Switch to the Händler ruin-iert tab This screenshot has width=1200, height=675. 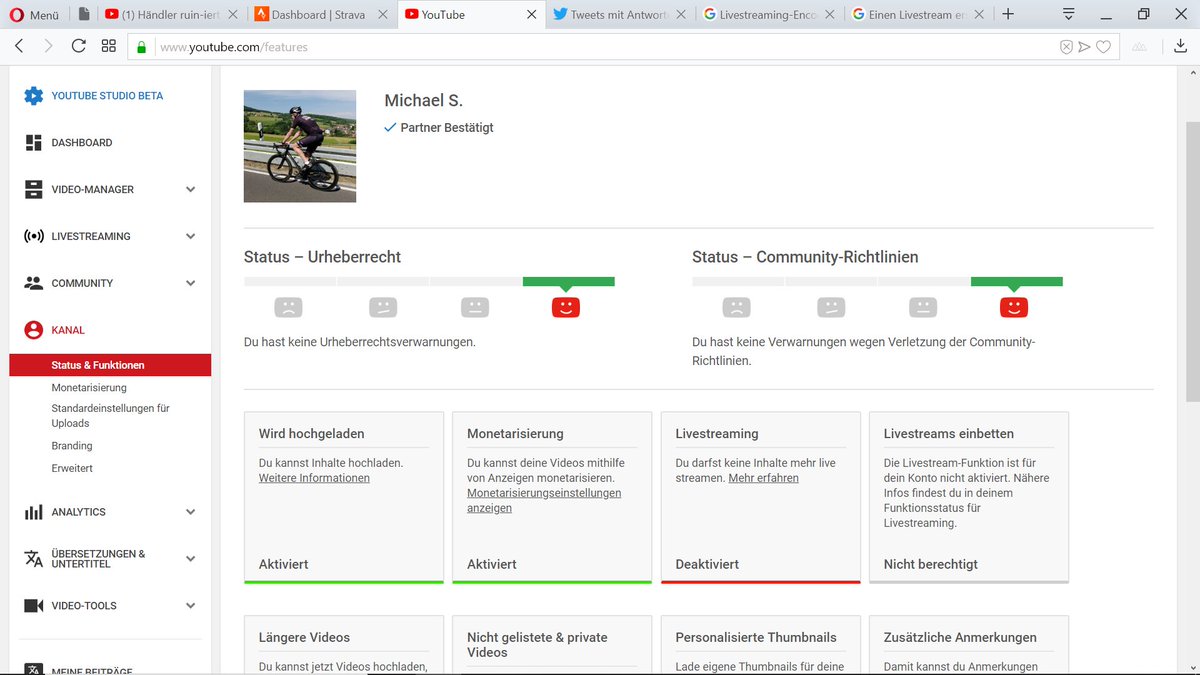tap(171, 15)
